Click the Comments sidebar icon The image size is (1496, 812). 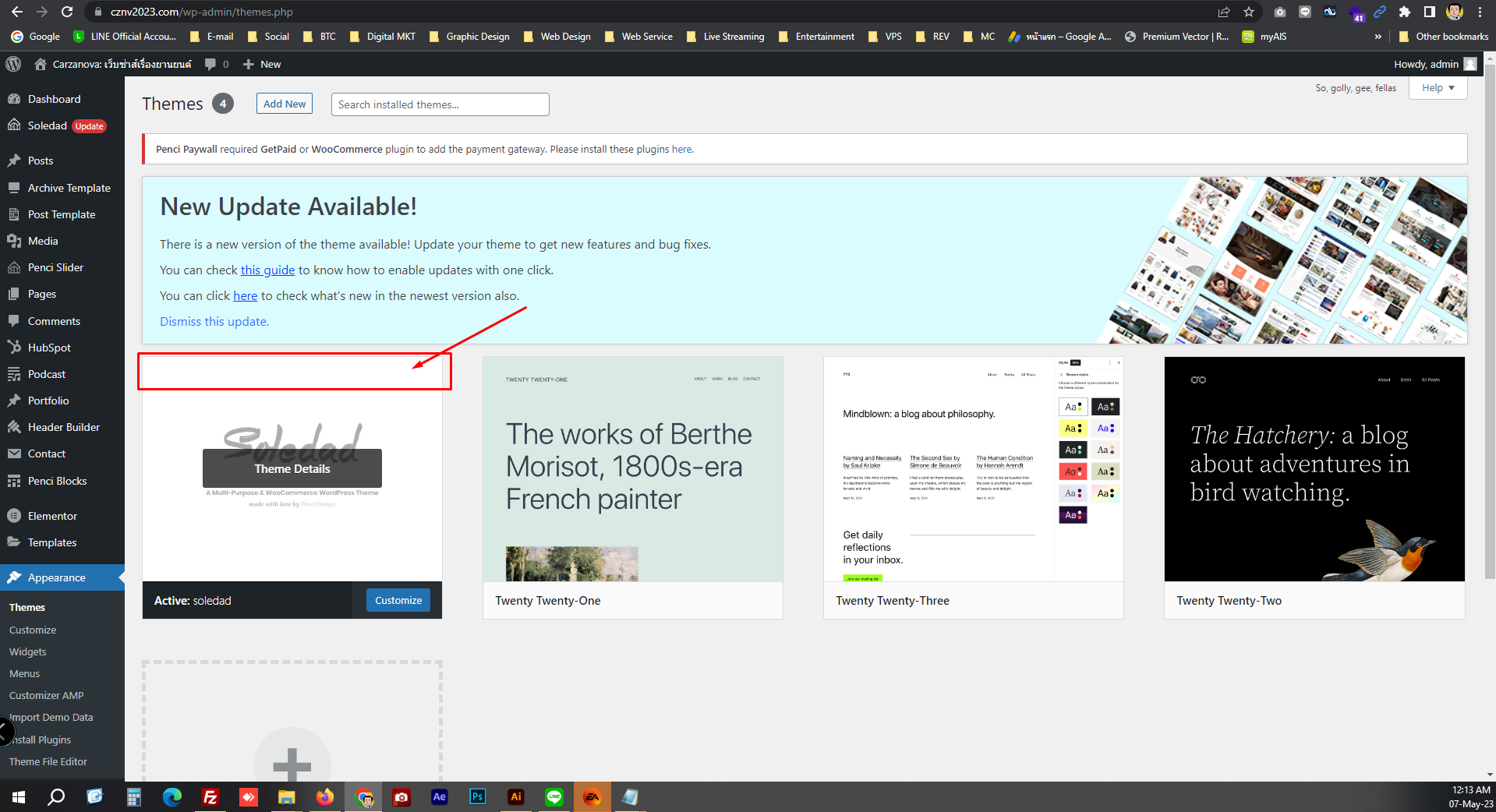14,321
